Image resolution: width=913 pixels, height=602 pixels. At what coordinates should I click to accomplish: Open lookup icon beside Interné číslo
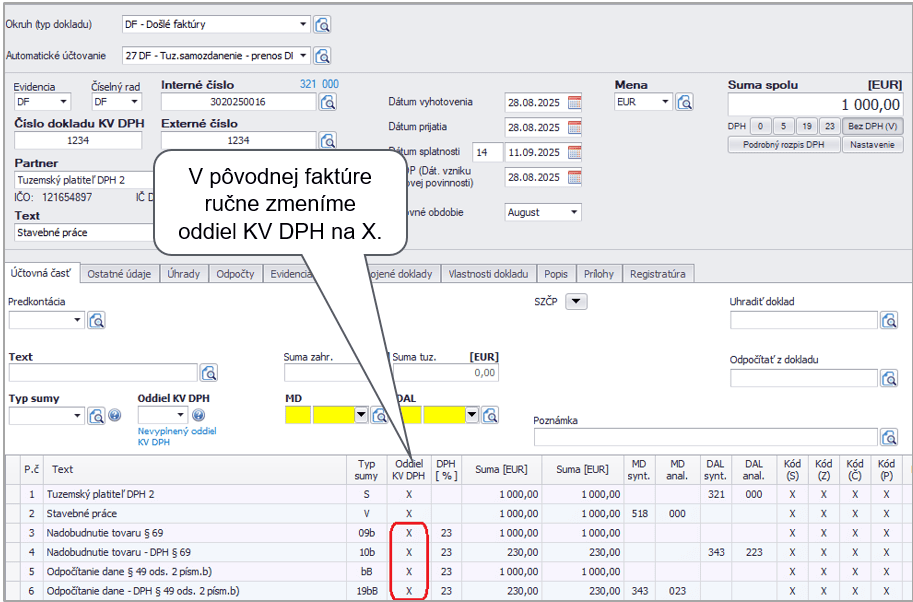click(328, 102)
